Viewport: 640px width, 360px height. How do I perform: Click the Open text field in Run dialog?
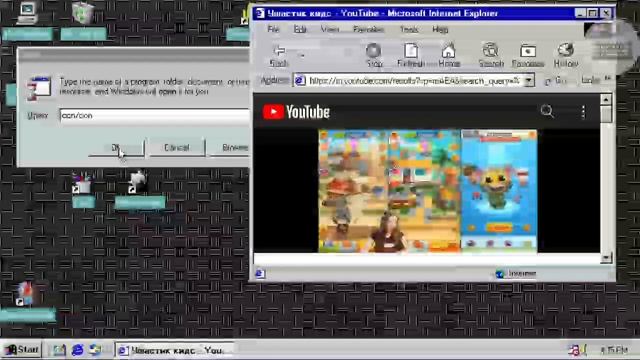(x=155, y=116)
